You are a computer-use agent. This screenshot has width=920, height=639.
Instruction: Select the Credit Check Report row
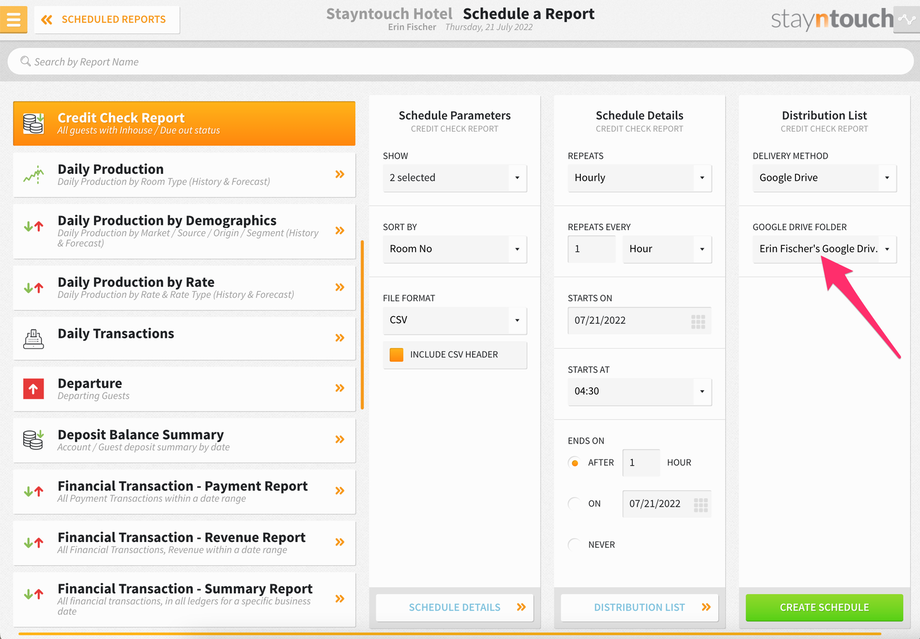click(184, 123)
